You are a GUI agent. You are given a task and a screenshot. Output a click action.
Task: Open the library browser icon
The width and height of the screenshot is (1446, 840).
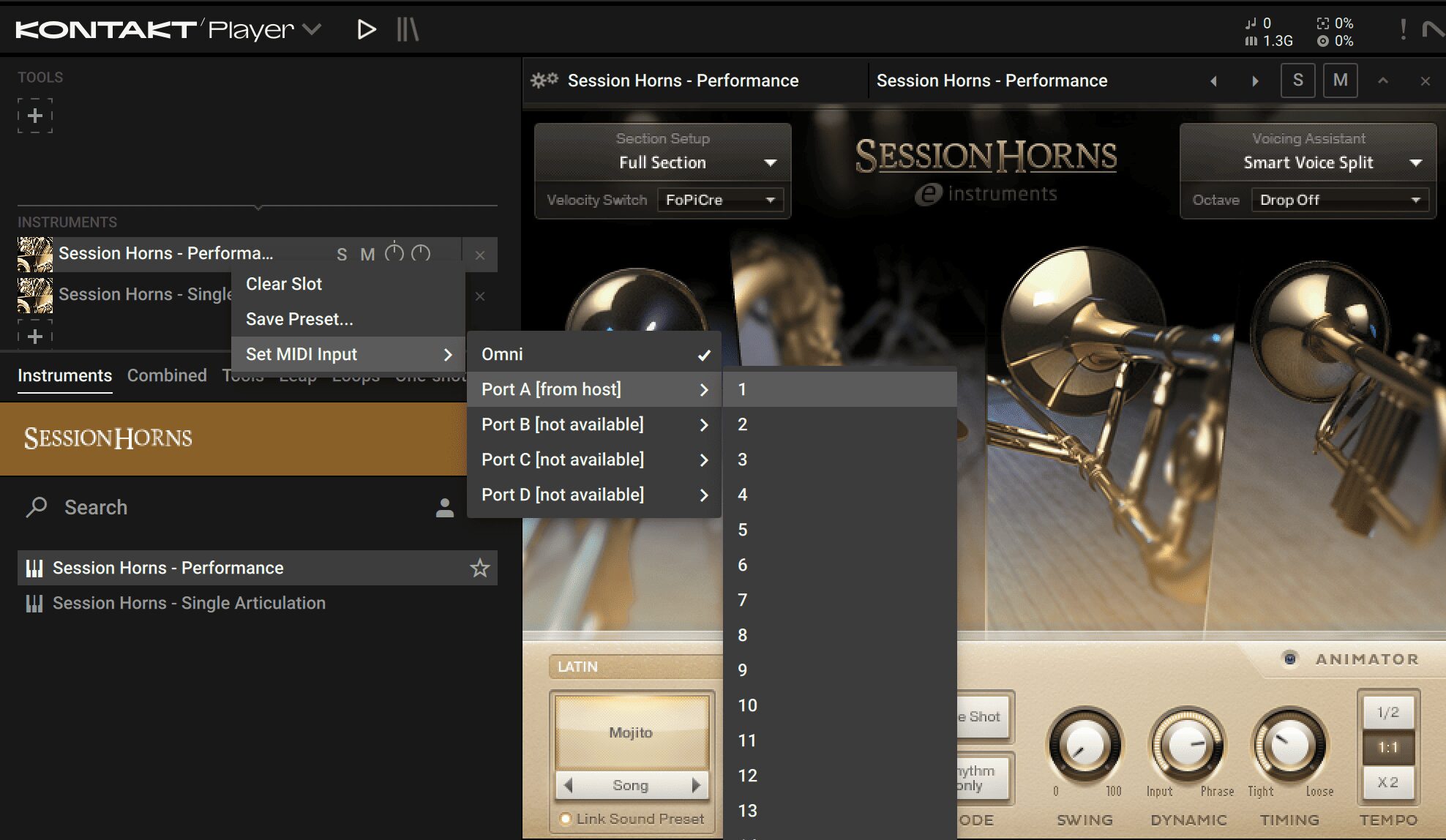[x=408, y=29]
